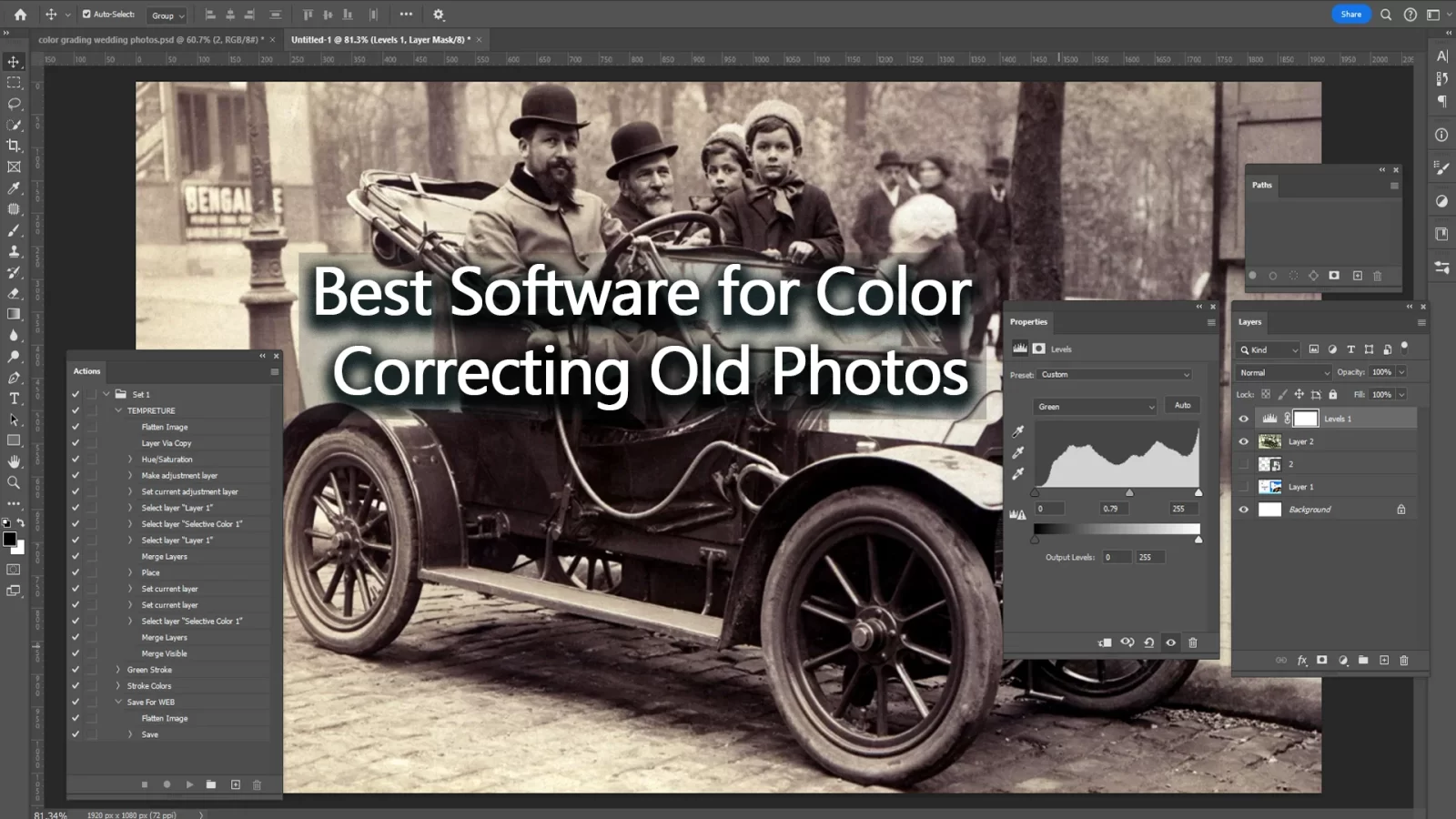Select the Merge Visible action step

164,653
